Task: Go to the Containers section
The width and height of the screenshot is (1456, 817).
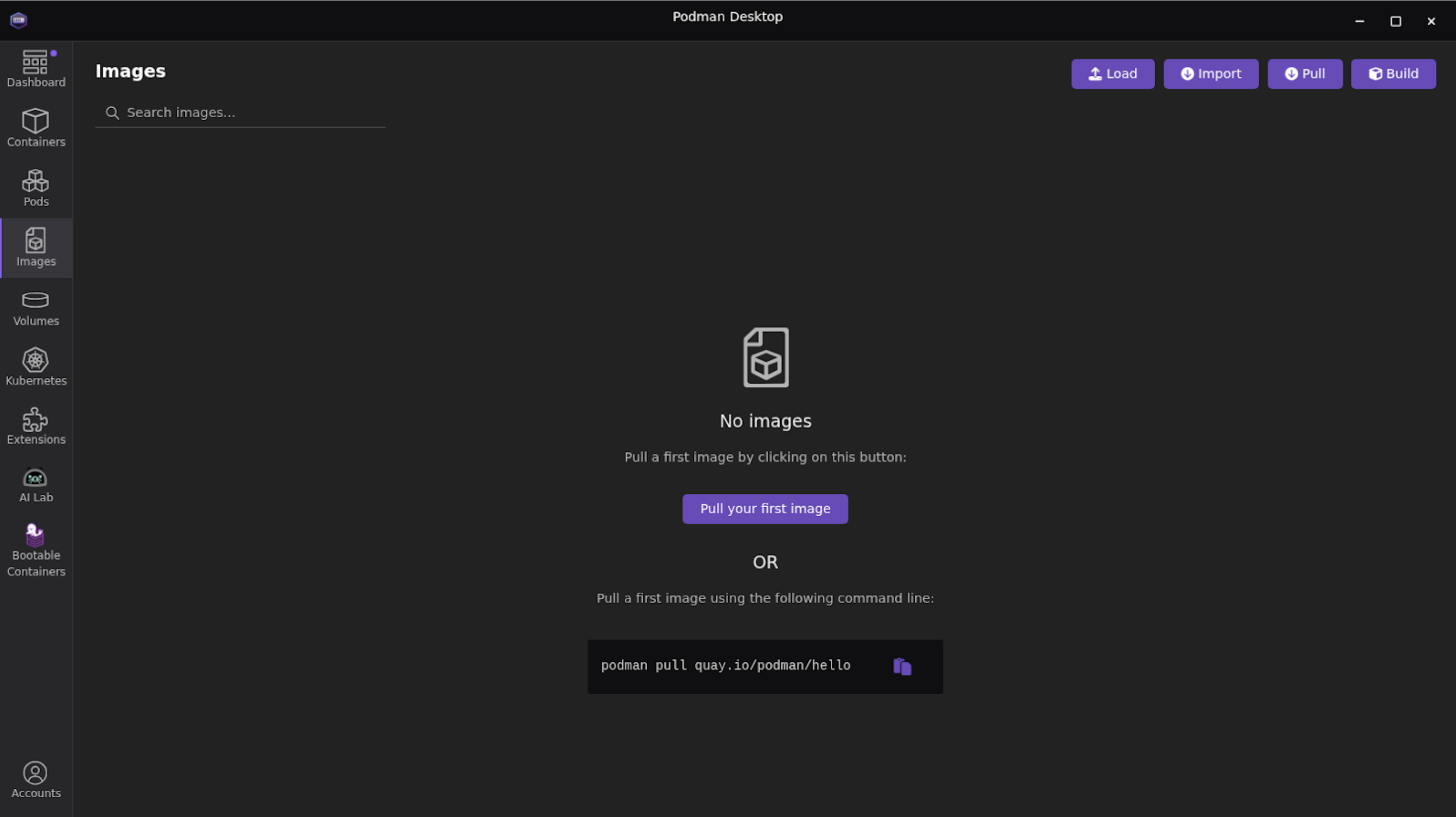Action: click(35, 128)
